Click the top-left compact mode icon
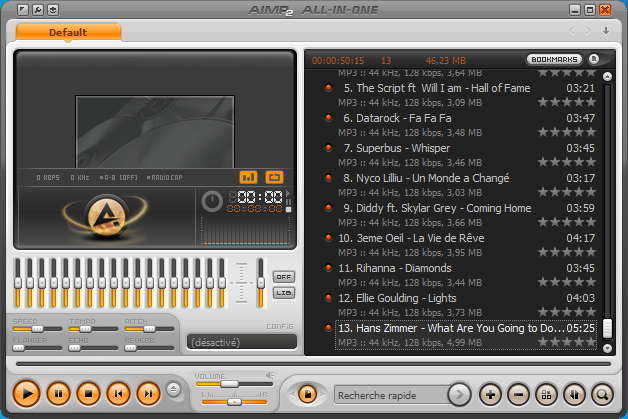This screenshot has height=419, width=628. coord(23,10)
